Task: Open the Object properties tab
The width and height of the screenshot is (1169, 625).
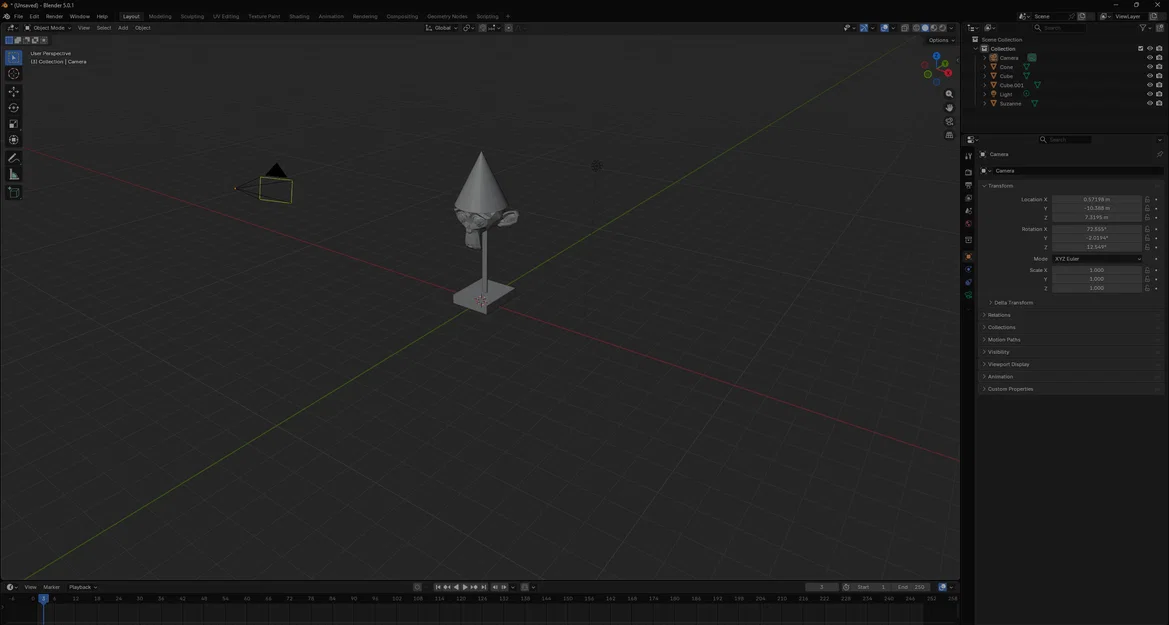Action: pos(968,257)
